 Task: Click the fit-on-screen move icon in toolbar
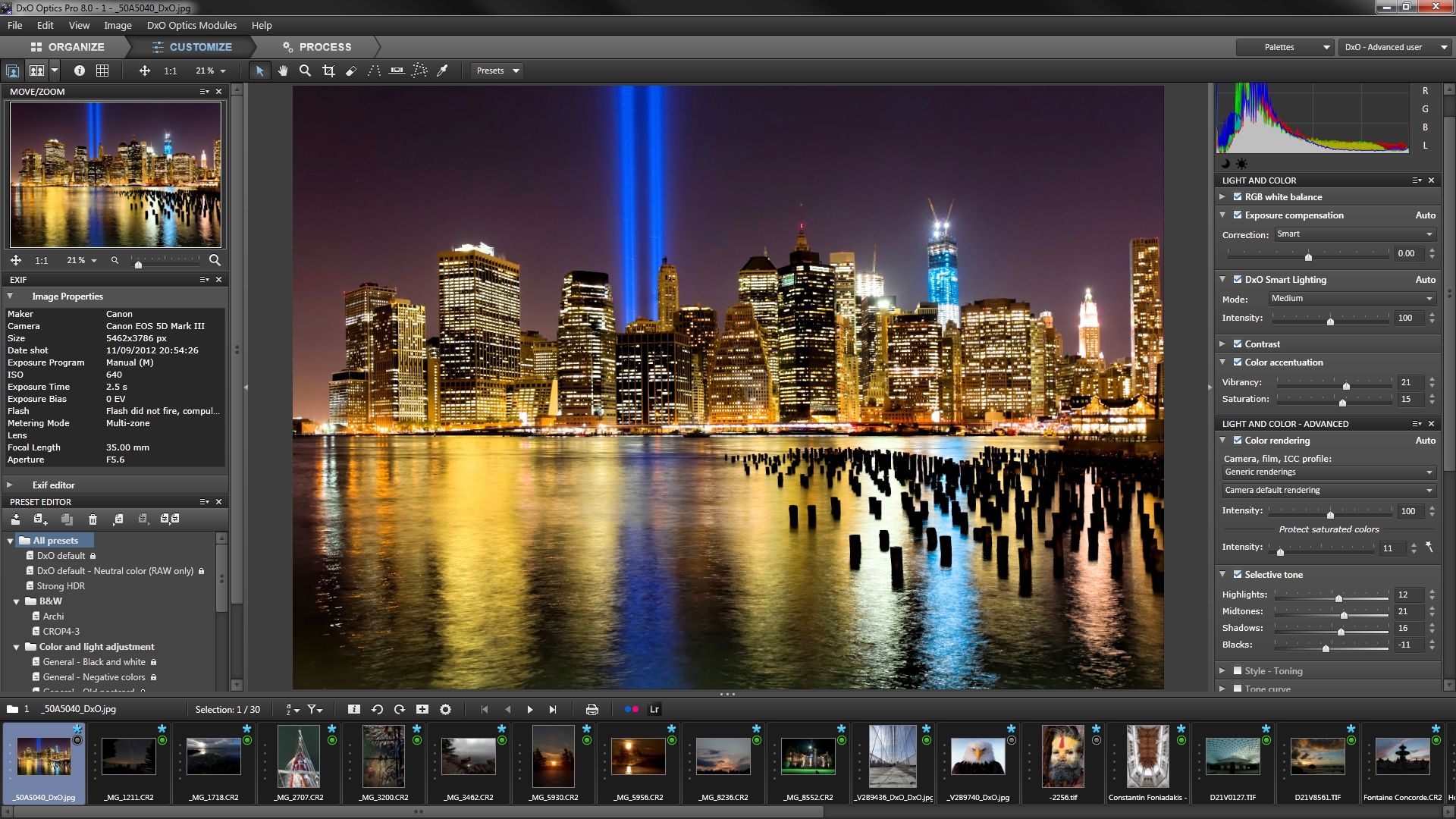[x=144, y=71]
